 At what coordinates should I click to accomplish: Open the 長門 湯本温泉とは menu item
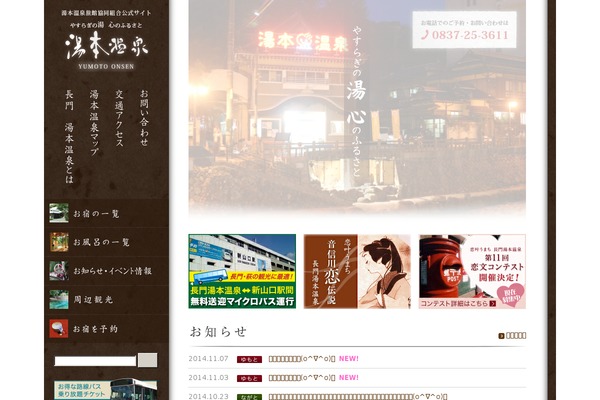pyautogui.click(x=69, y=136)
